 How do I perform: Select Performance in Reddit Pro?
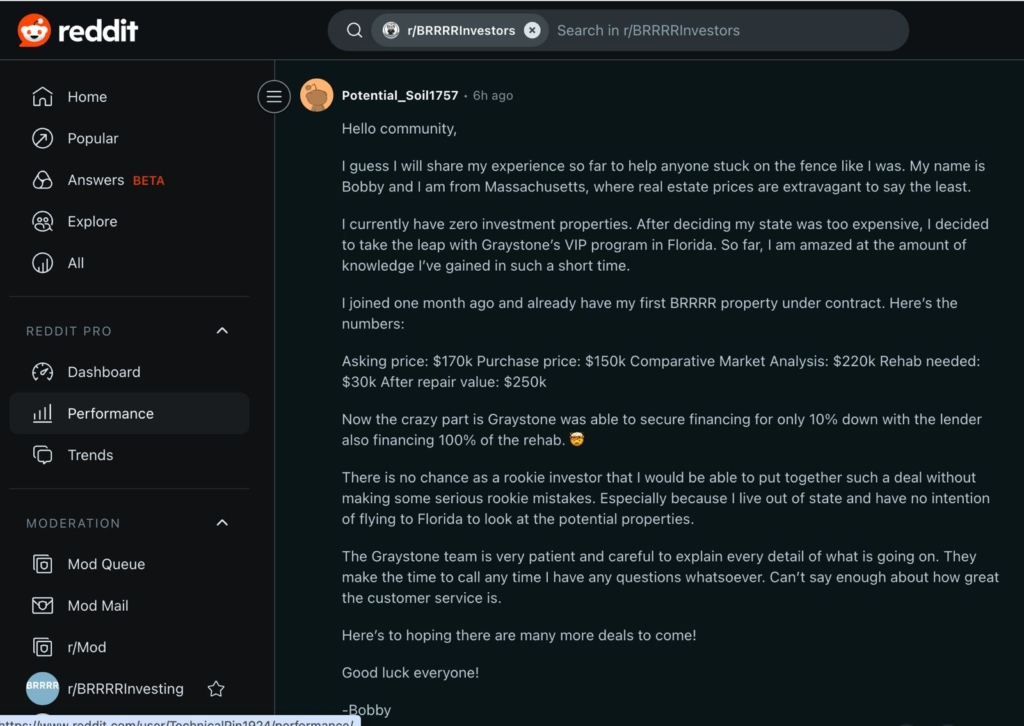(110, 413)
